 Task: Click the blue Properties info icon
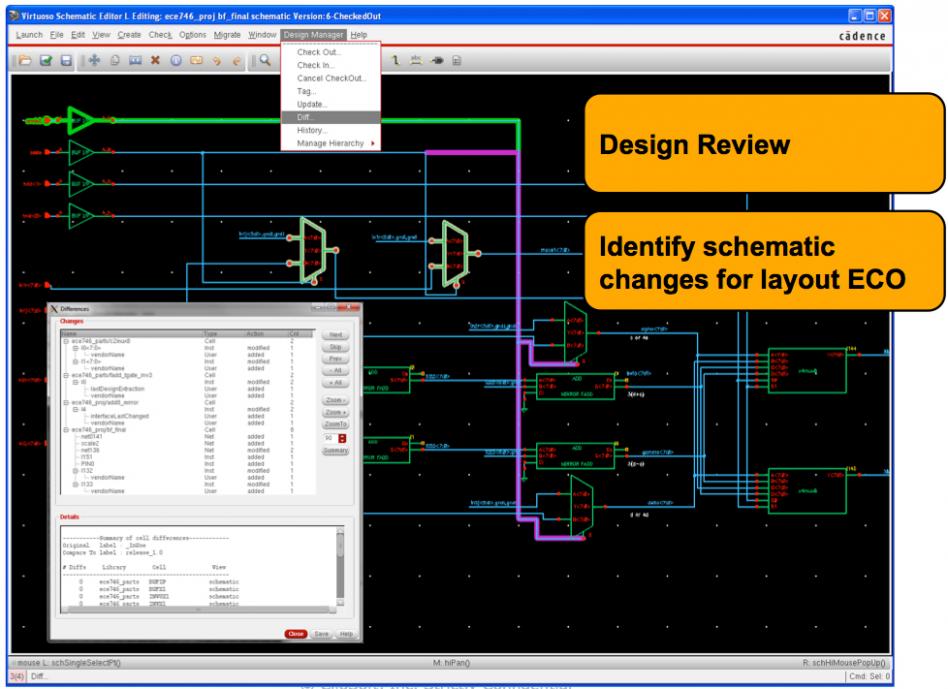[176, 60]
